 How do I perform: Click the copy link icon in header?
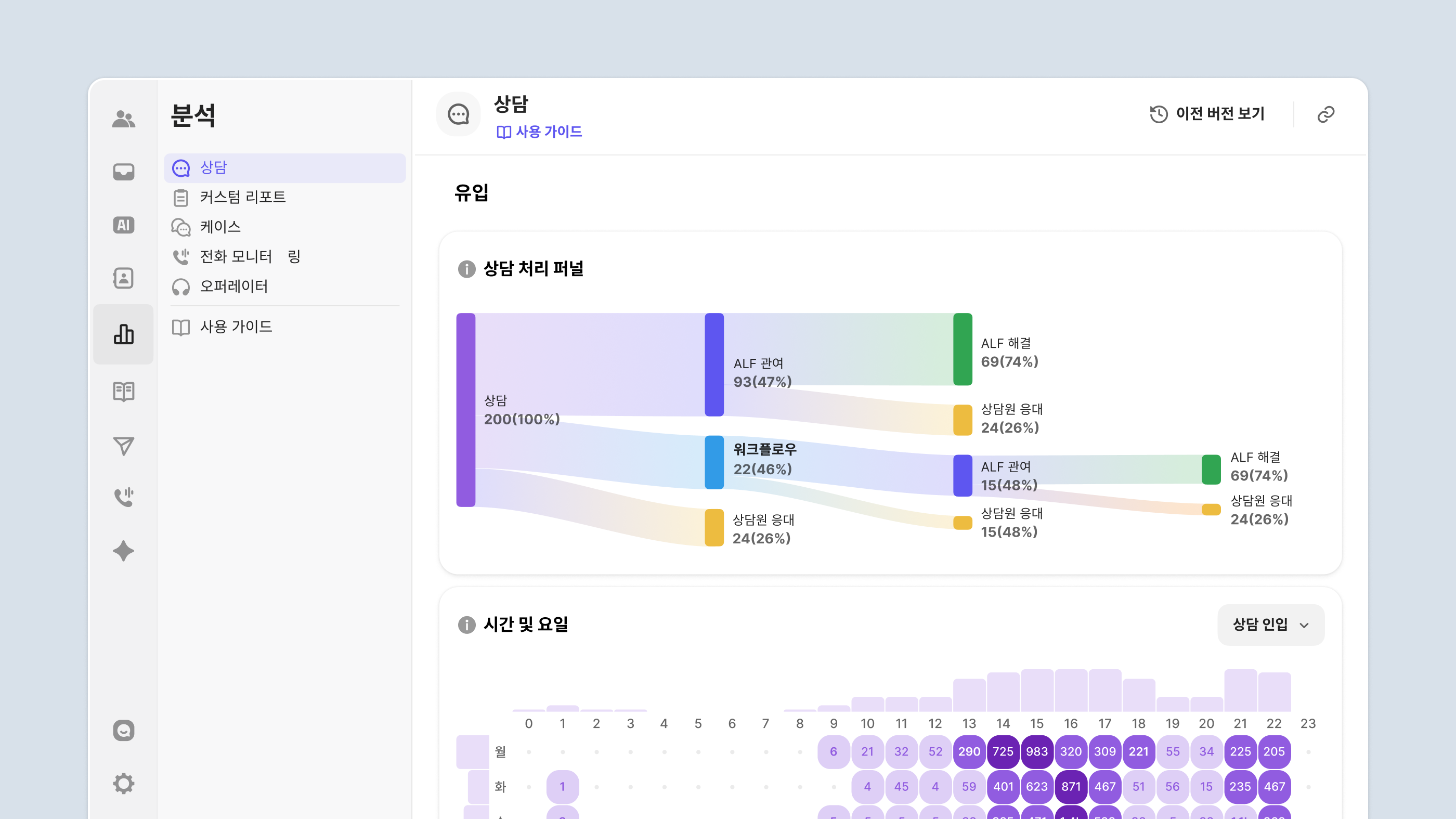[1325, 114]
